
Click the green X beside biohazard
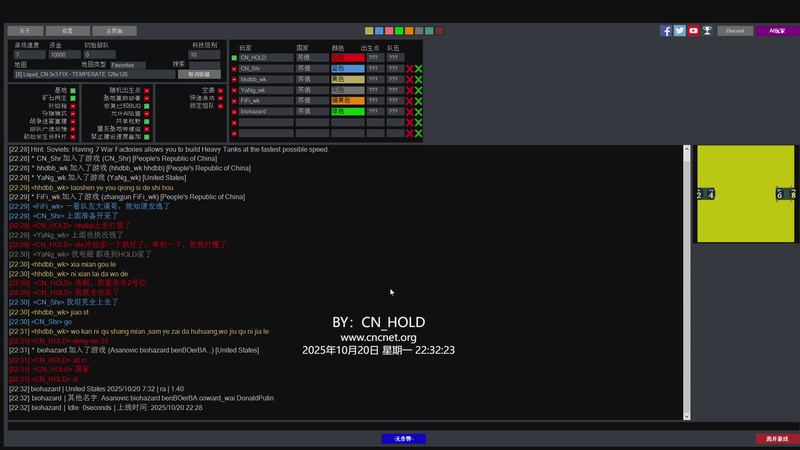pos(418,111)
